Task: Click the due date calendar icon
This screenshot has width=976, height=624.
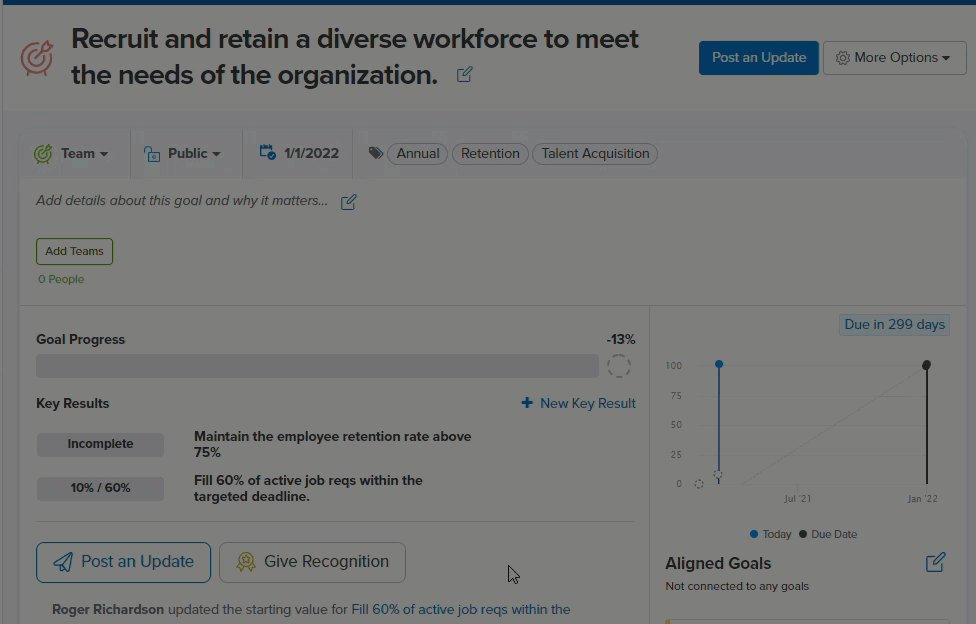Action: pyautogui.click(x=268, y=152)
